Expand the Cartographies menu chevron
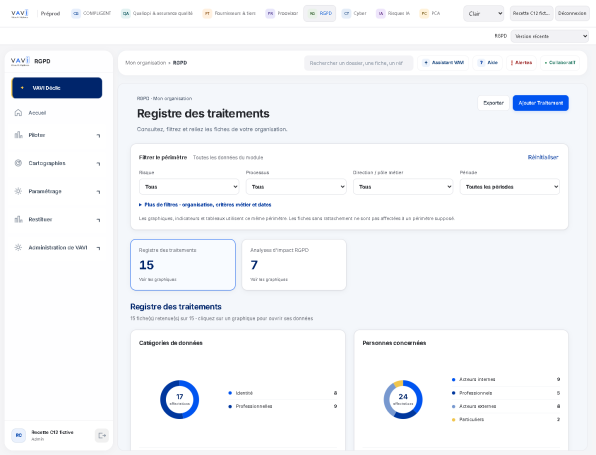The height and width of the screenshot is (455, 596). (98, 163)
